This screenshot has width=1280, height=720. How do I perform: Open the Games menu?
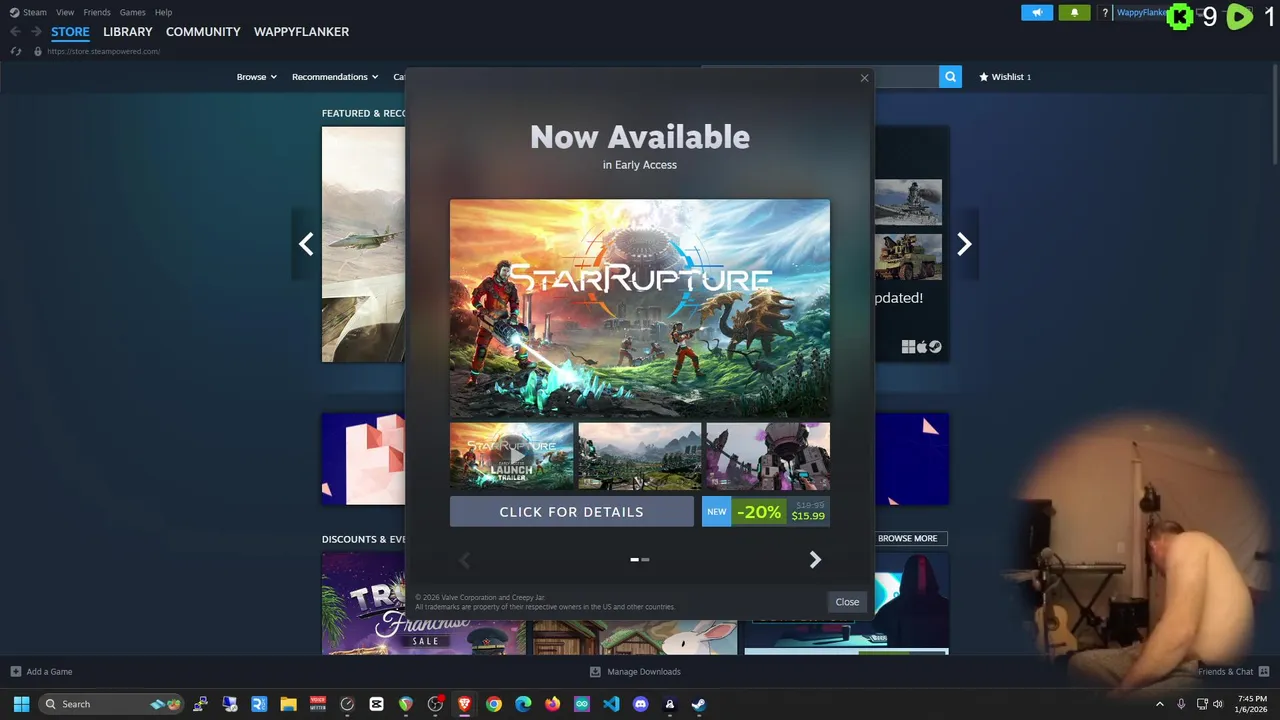pyautogui.click(x=132, y=12)
